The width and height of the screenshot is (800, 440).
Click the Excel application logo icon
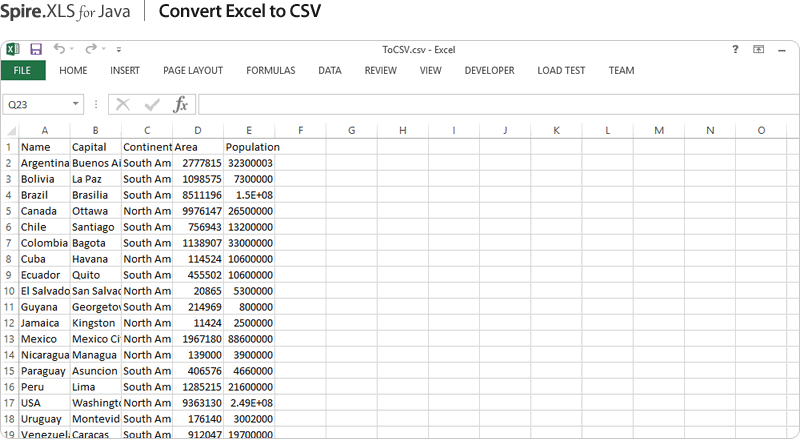[13, 49]
